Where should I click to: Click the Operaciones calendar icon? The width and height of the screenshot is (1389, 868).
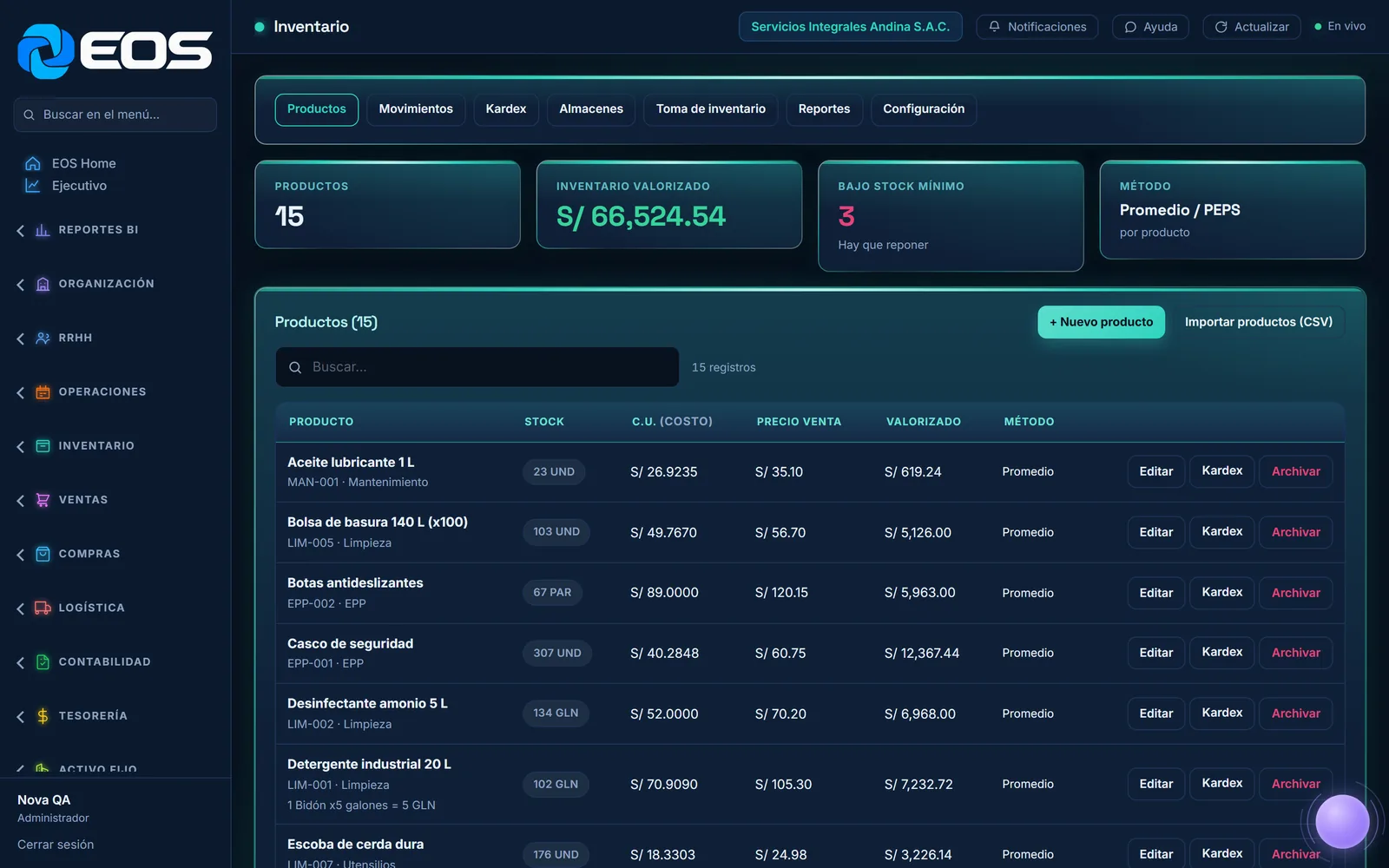pos(43,392)
